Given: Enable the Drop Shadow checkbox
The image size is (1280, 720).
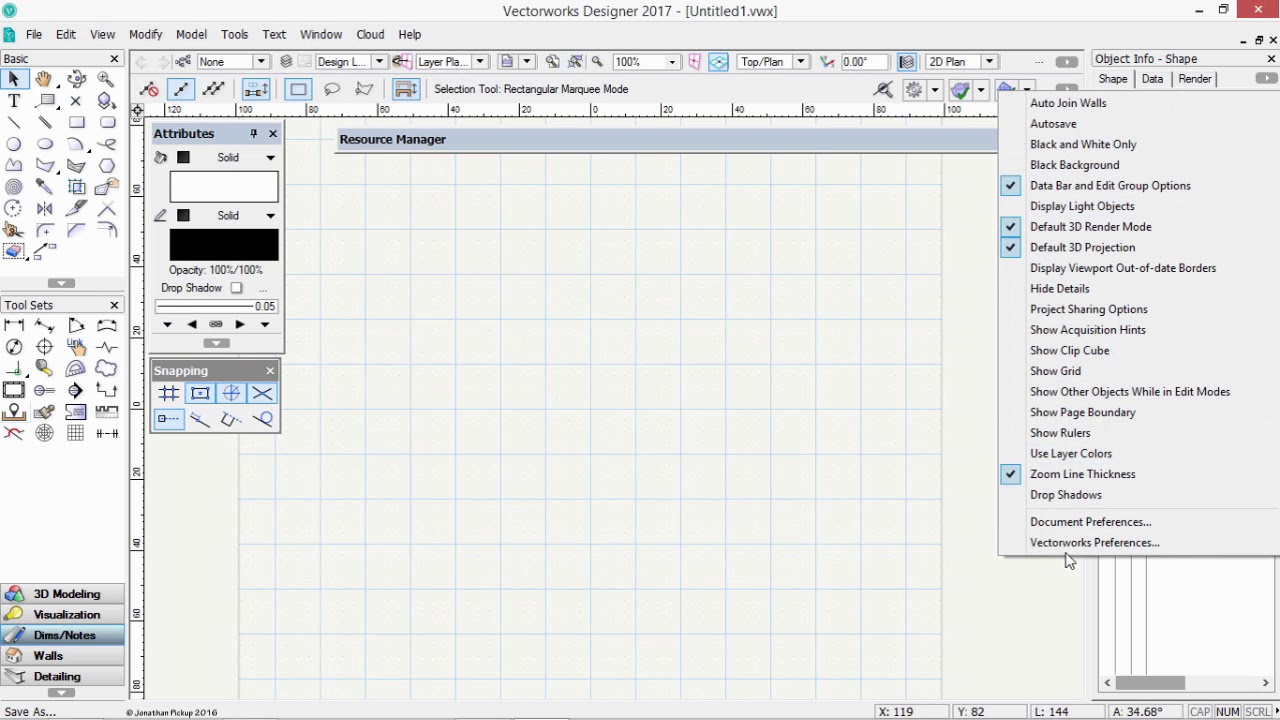Looking at the screenshot, I should [236, 288].
